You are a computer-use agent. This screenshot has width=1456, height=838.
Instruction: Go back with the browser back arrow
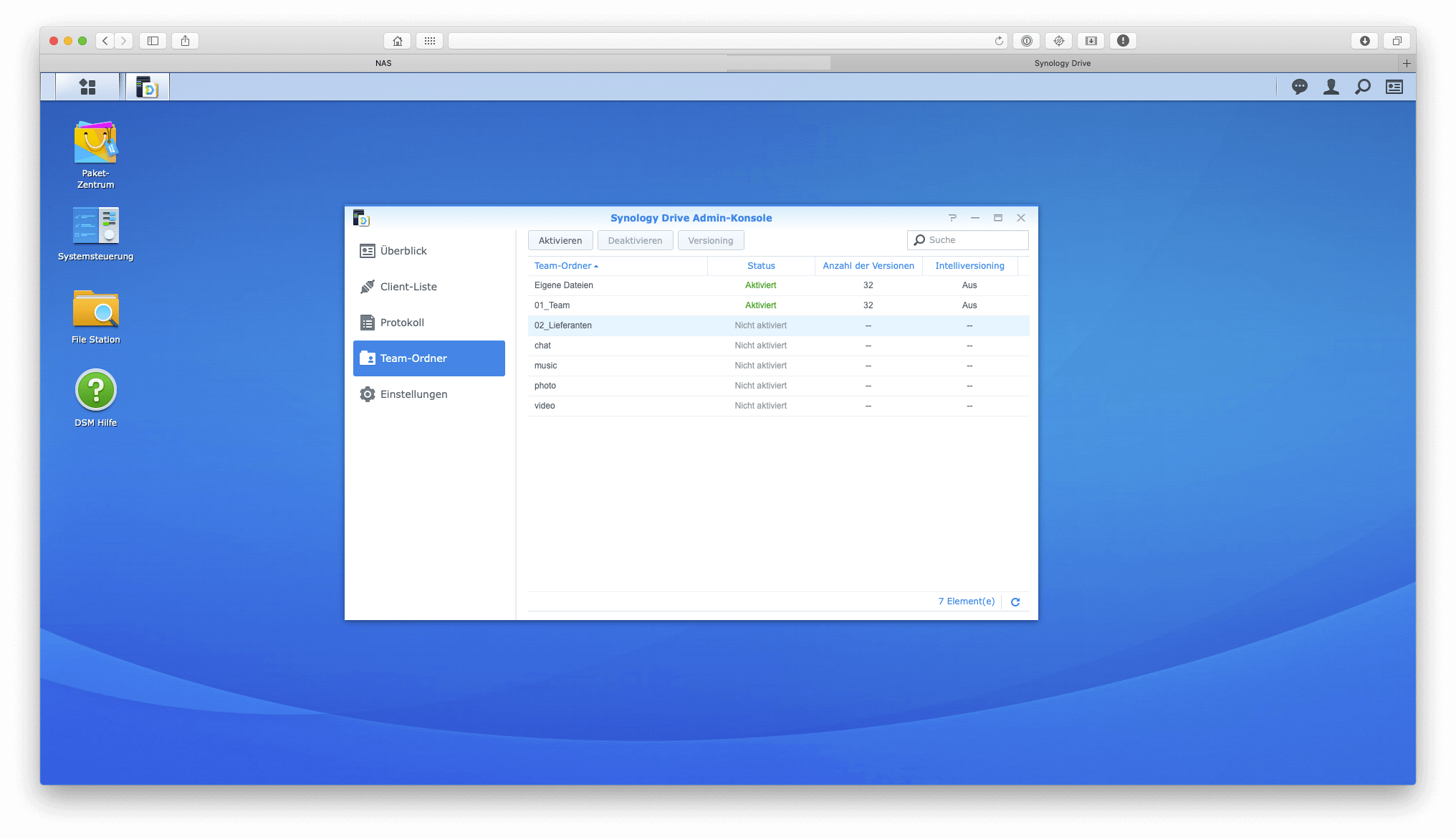(x=105, y=41)
